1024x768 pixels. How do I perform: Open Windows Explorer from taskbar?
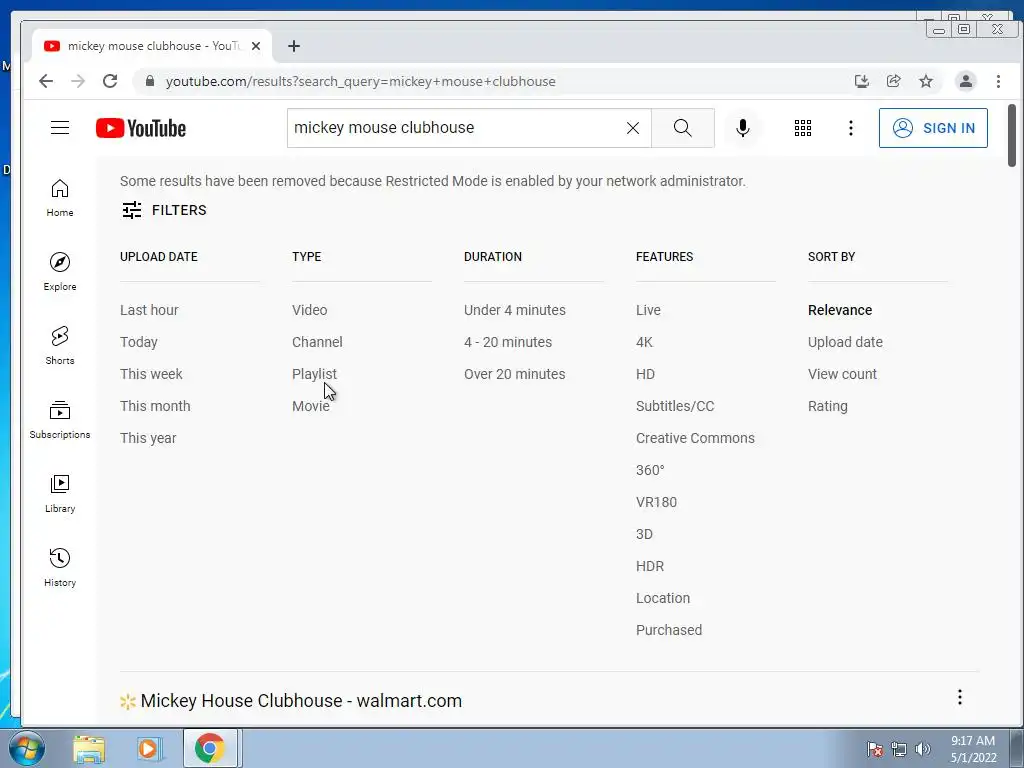[89, 748]
